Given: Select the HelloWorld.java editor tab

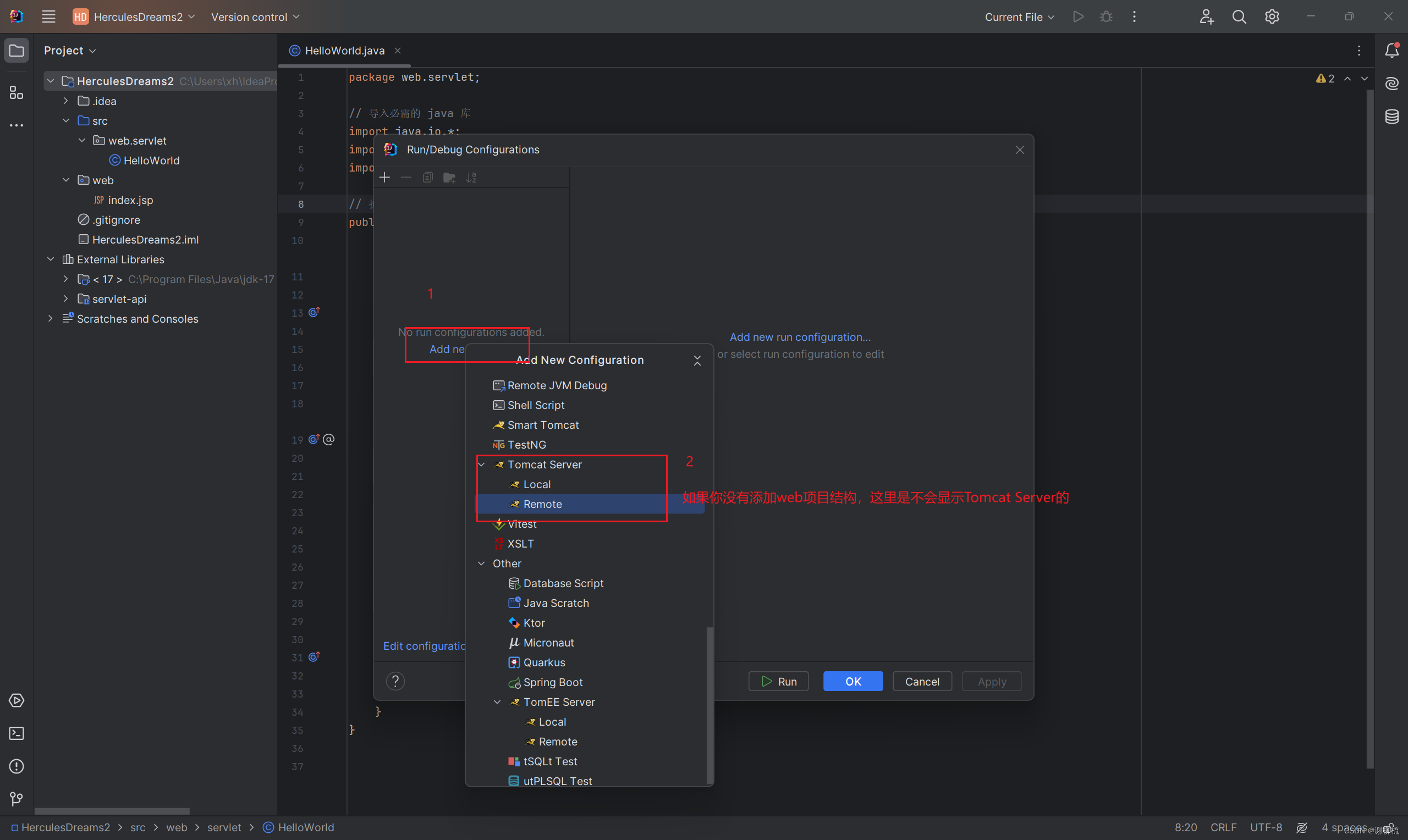Looking at the screenshot, I should pos(344,51).
